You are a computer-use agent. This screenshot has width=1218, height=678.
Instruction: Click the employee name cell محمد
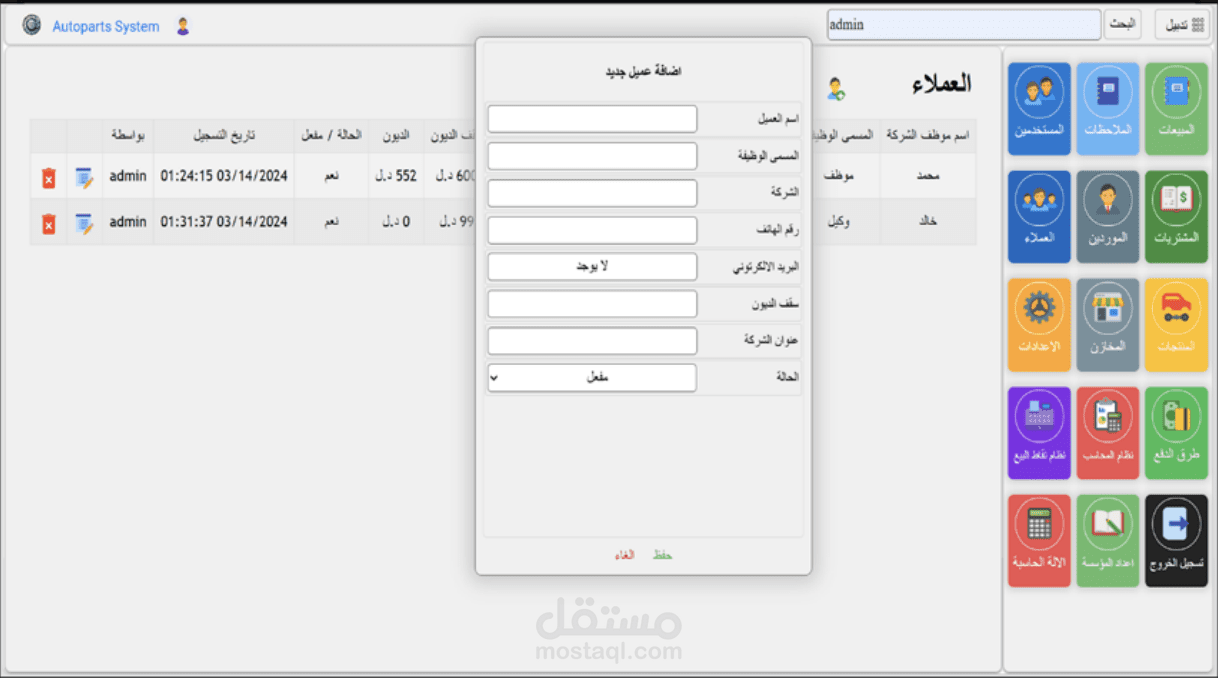(928, 176)
